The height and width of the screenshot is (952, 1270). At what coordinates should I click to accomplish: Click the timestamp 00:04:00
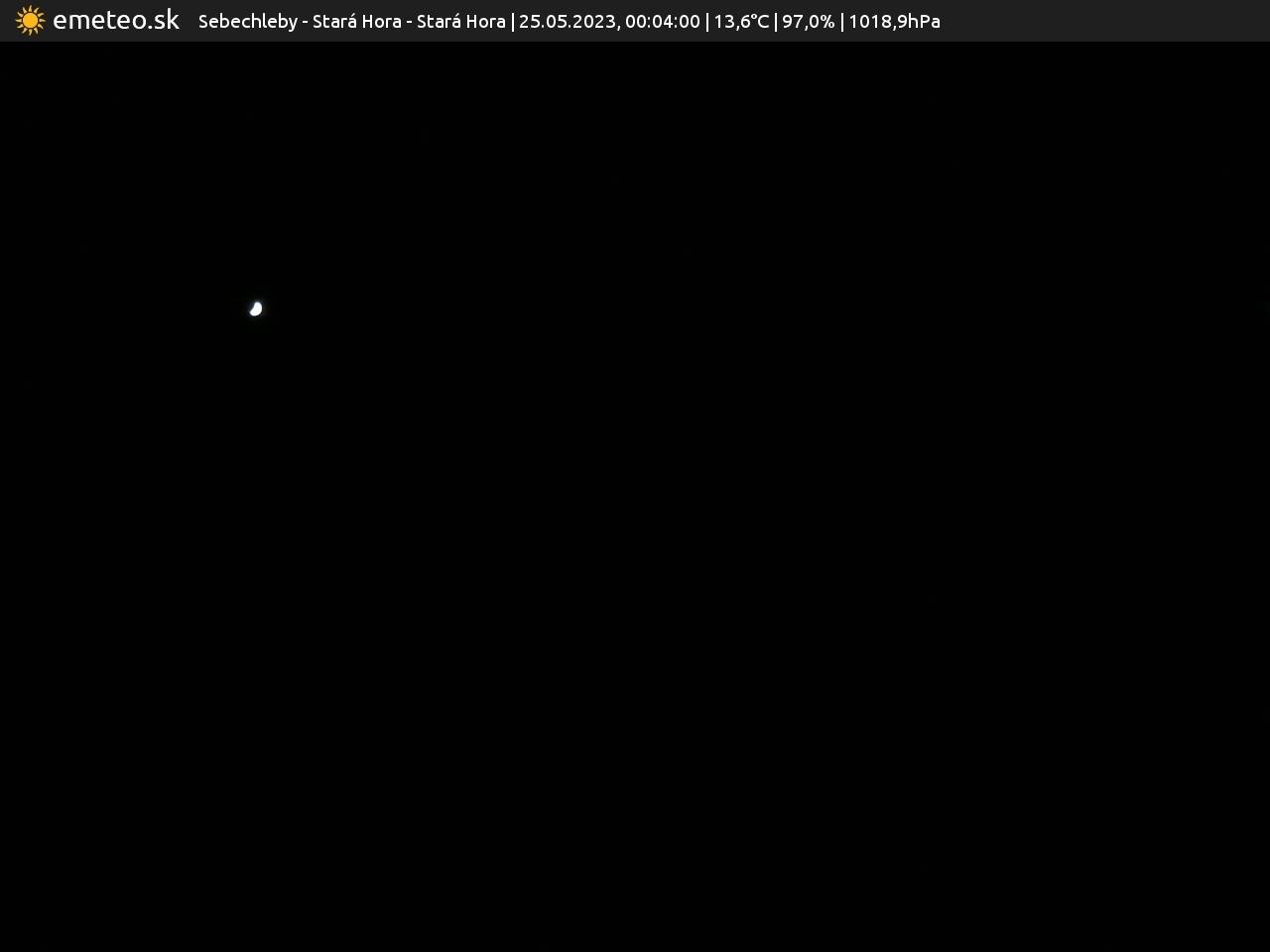pyautogui.click(x=662, y=22)
